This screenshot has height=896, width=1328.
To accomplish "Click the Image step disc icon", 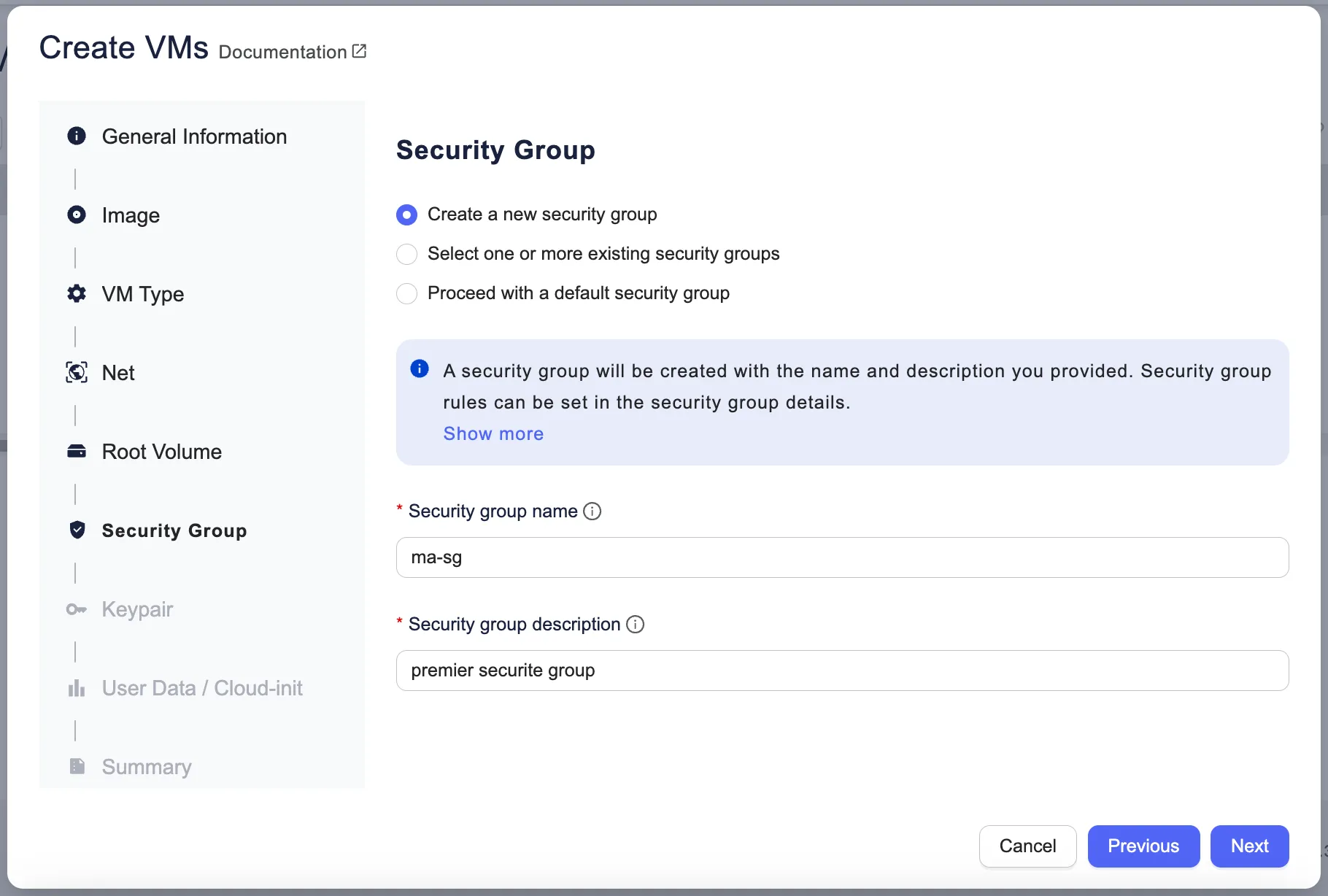I will coord(77,215).
